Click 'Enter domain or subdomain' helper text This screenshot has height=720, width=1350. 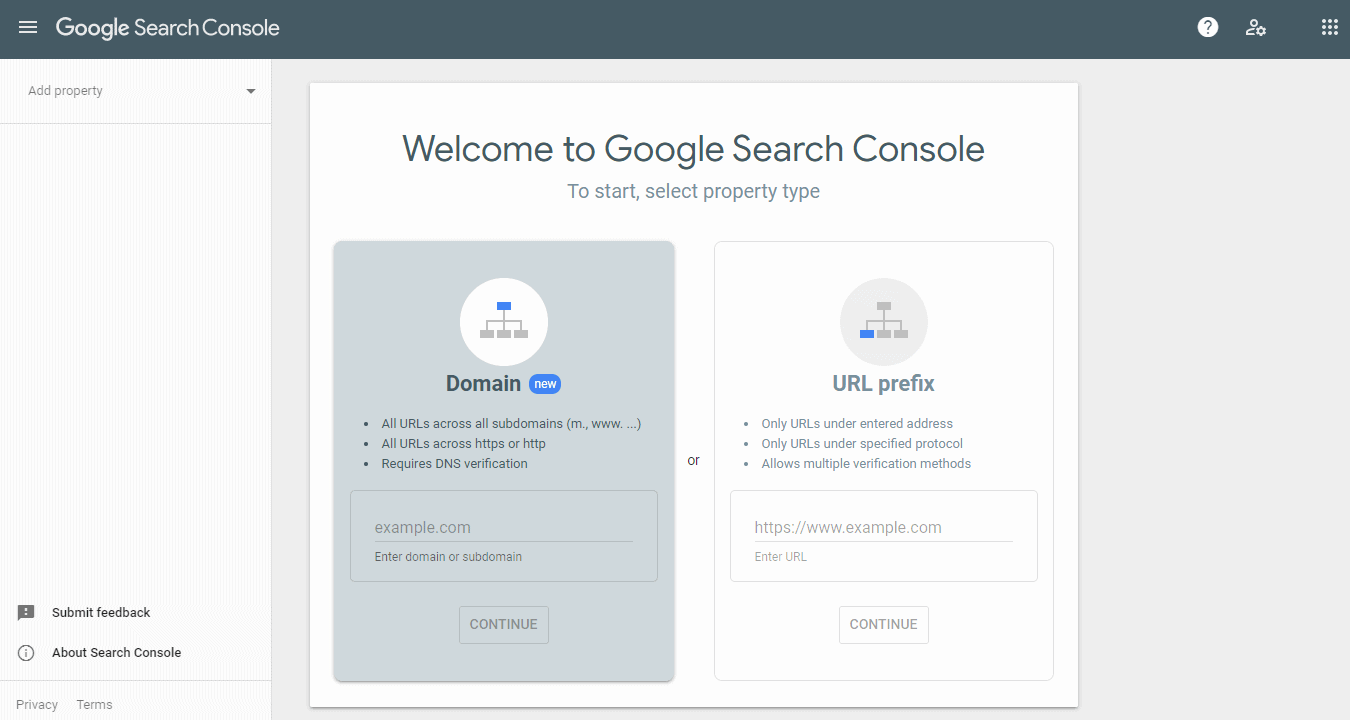(448, 557)
